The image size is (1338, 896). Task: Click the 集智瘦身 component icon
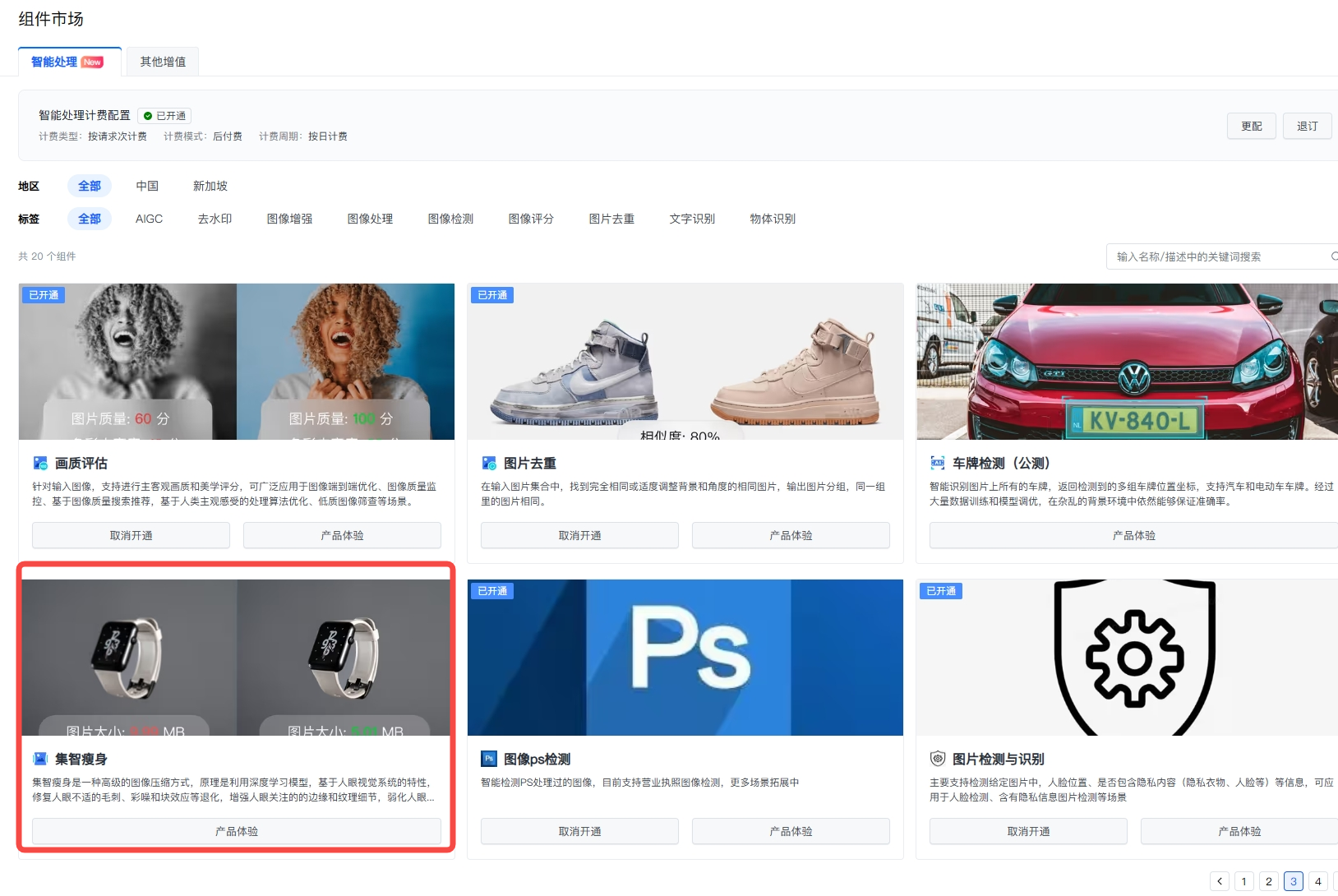[40, 759]
